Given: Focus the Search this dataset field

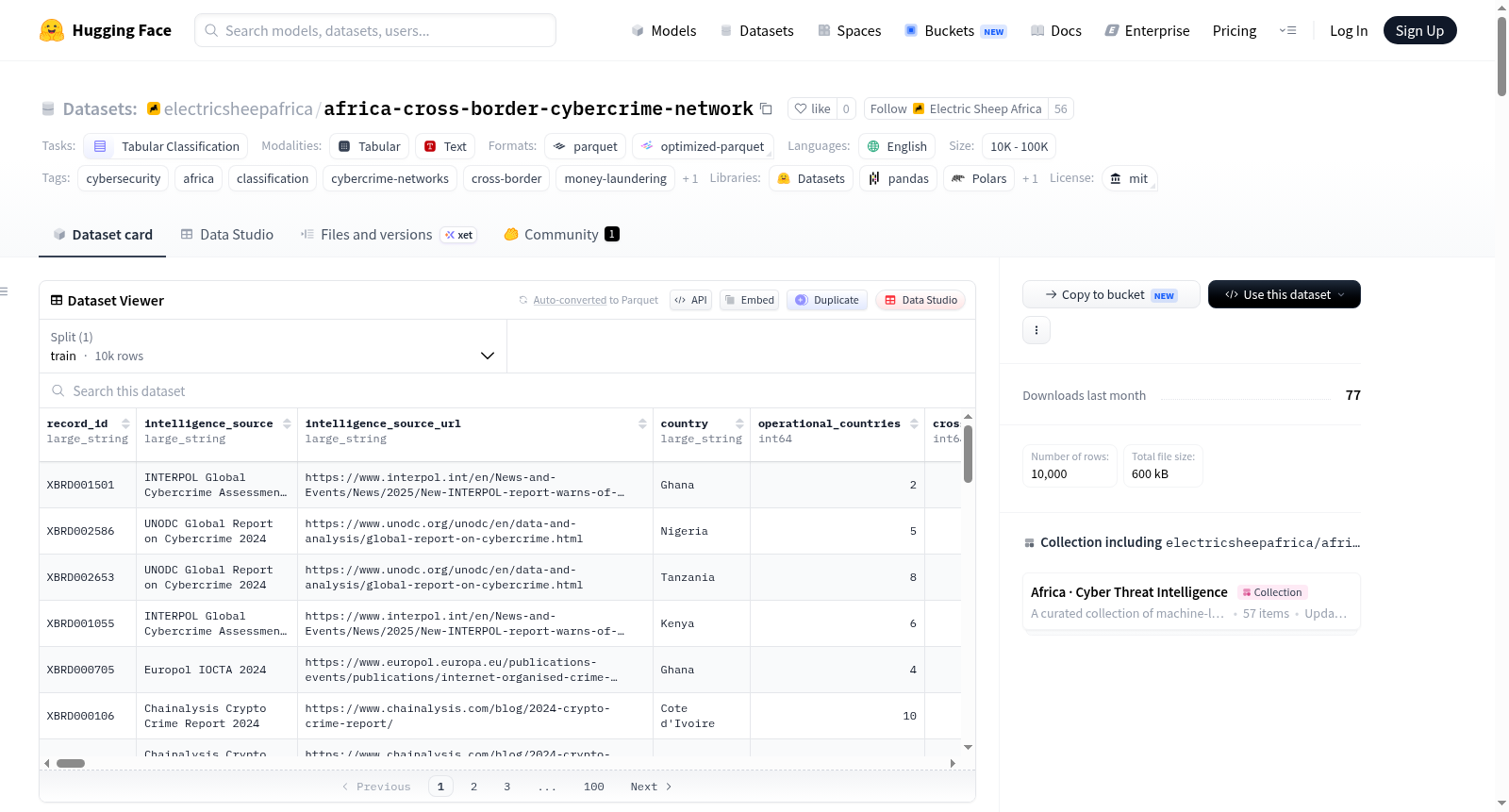Looking at the screenshot, I should (x=507, y=390).
